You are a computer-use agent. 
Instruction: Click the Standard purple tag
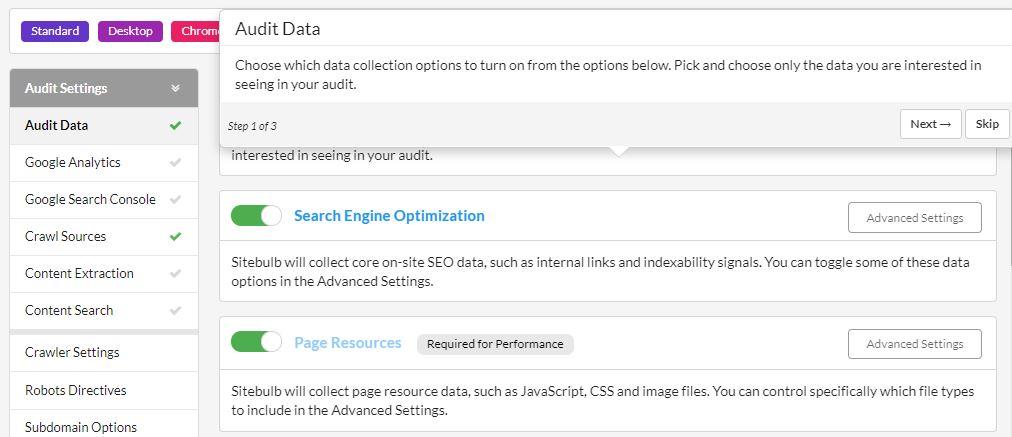[55, 31]
